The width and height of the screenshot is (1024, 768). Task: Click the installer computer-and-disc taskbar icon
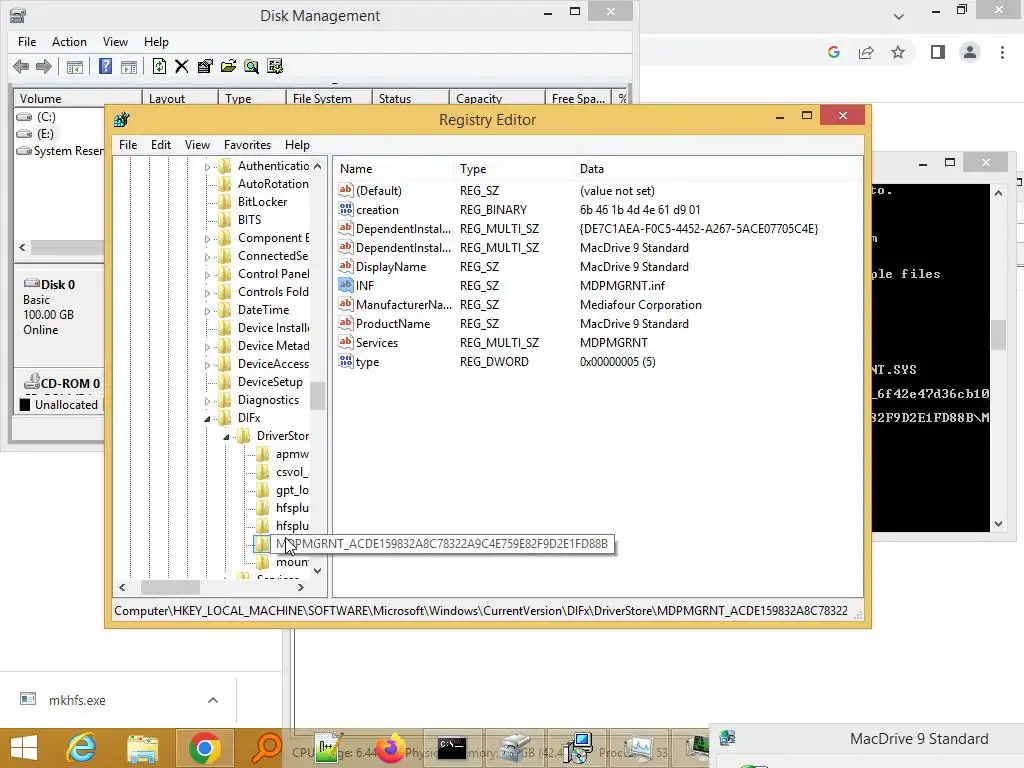coord(577,748)
